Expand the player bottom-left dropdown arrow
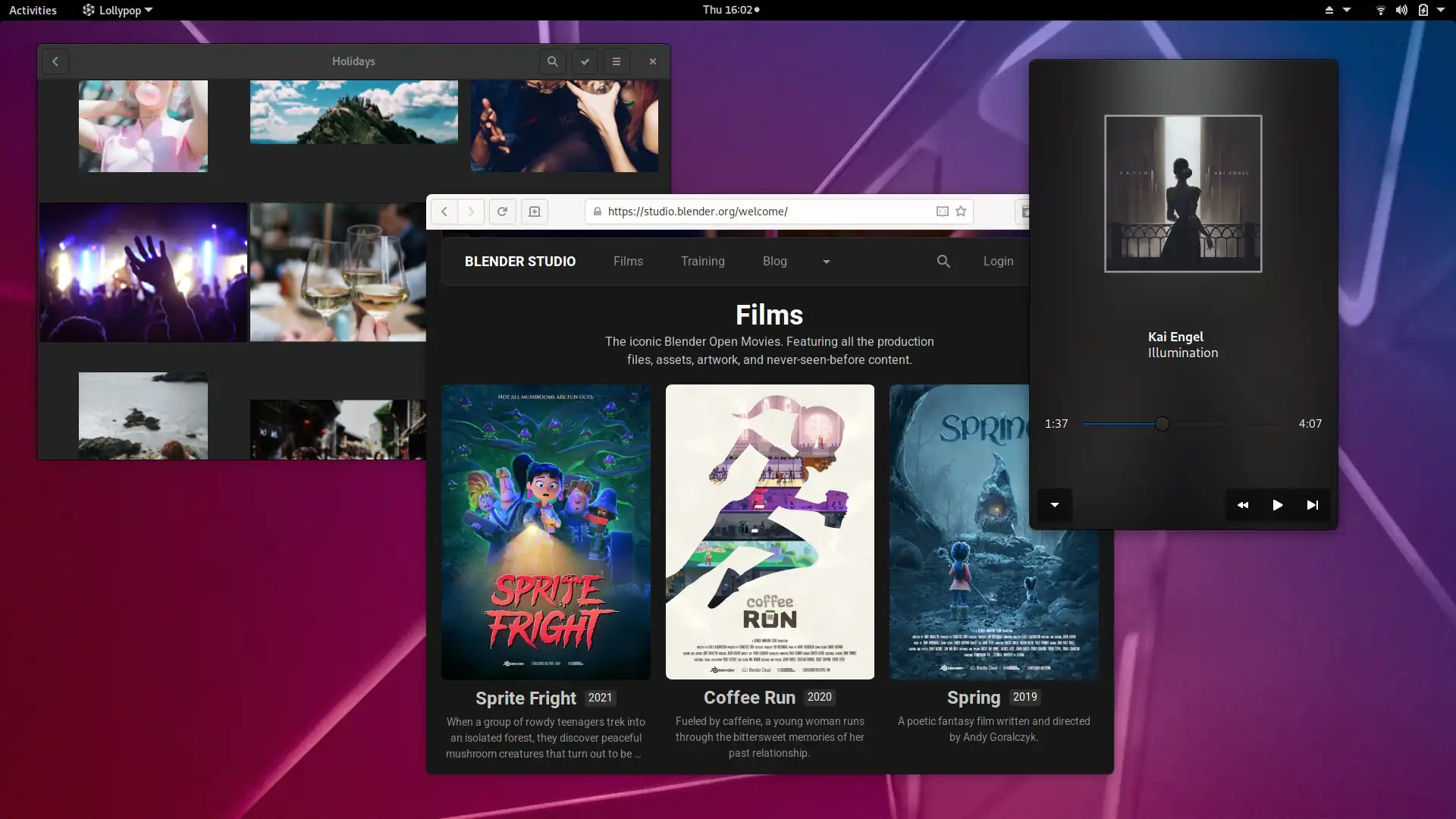The height and width of the screenshot is (819, 1456). pos(1054,505)
